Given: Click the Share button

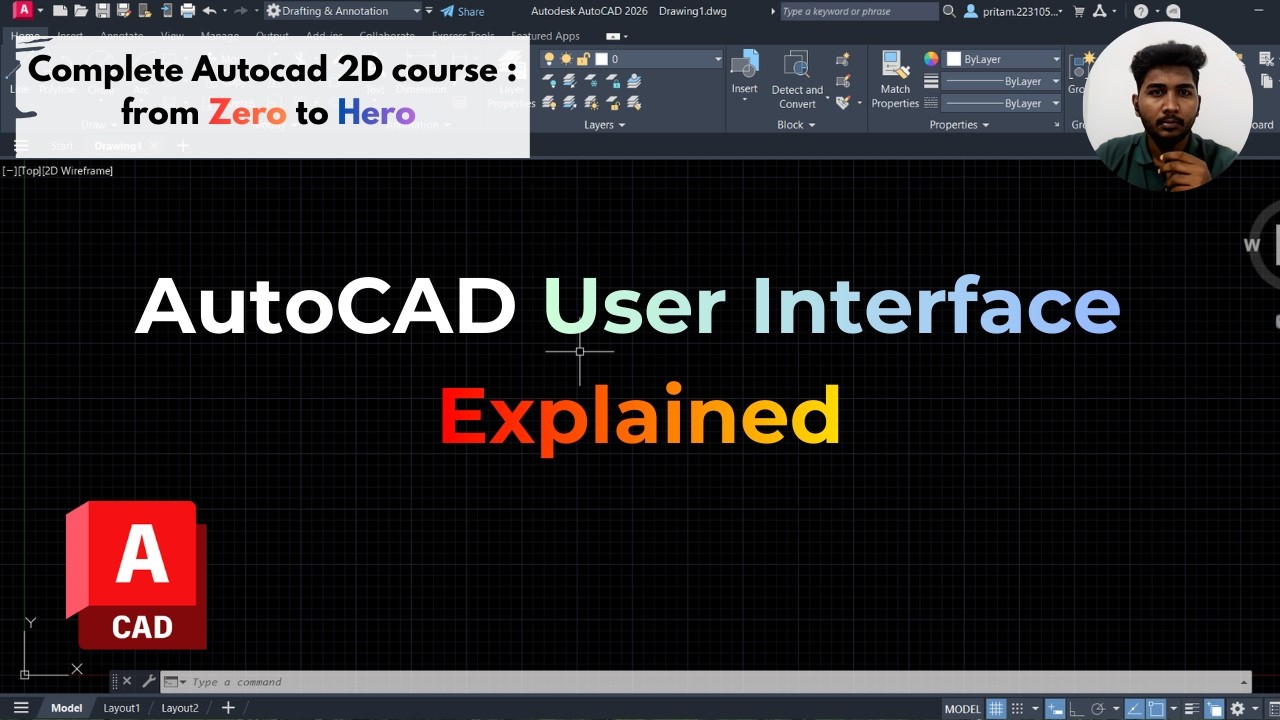Looking at the screenshot, I should [x=462, y=11].
